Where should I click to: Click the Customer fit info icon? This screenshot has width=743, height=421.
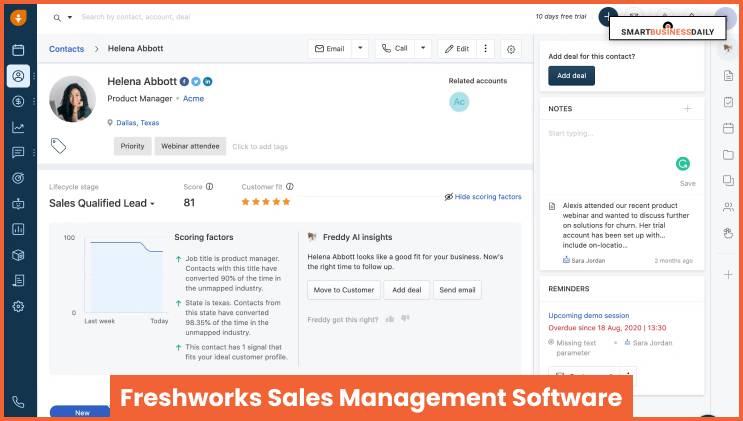[x=290, y=186]
